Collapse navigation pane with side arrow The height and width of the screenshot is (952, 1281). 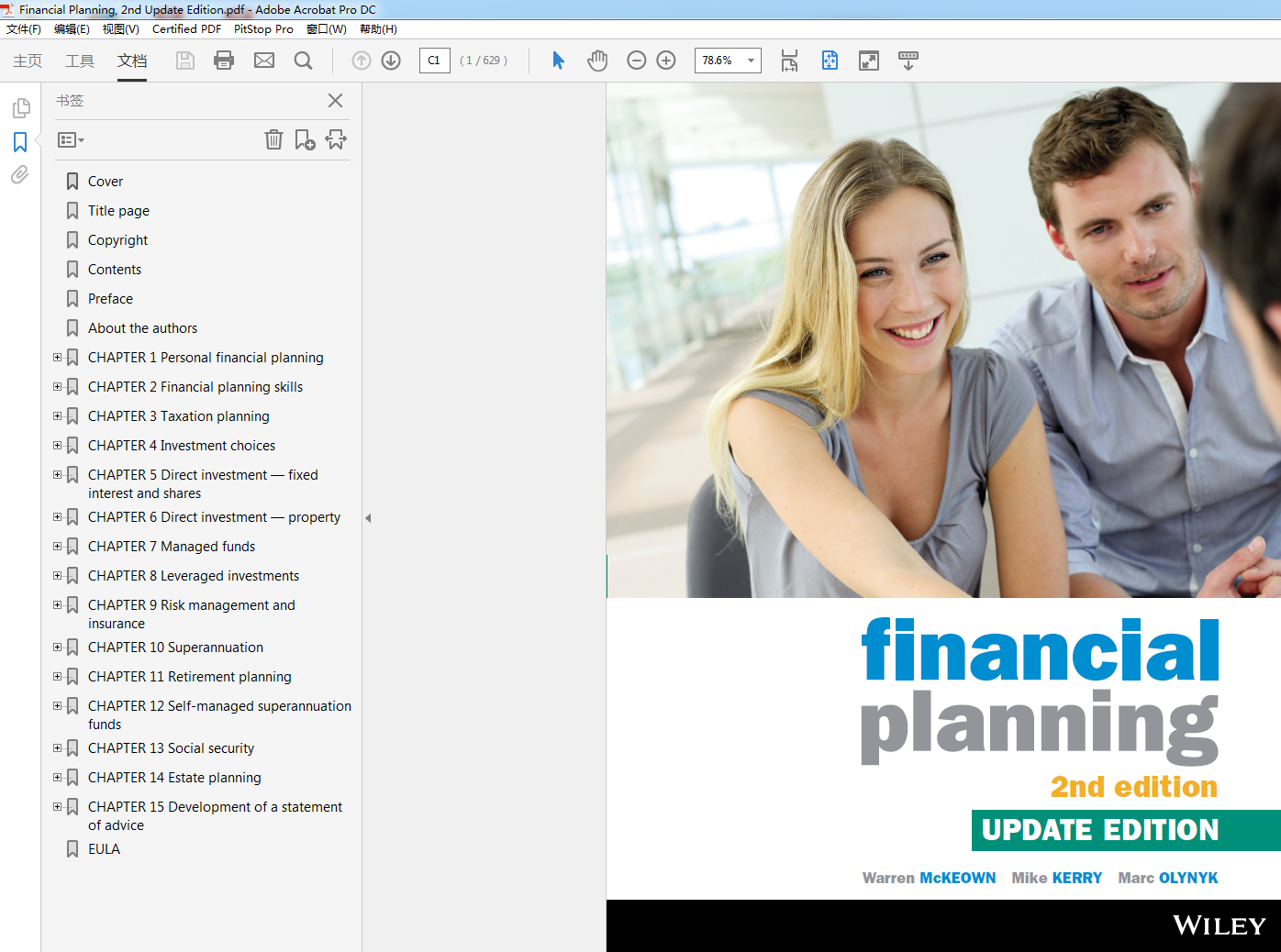368,518
